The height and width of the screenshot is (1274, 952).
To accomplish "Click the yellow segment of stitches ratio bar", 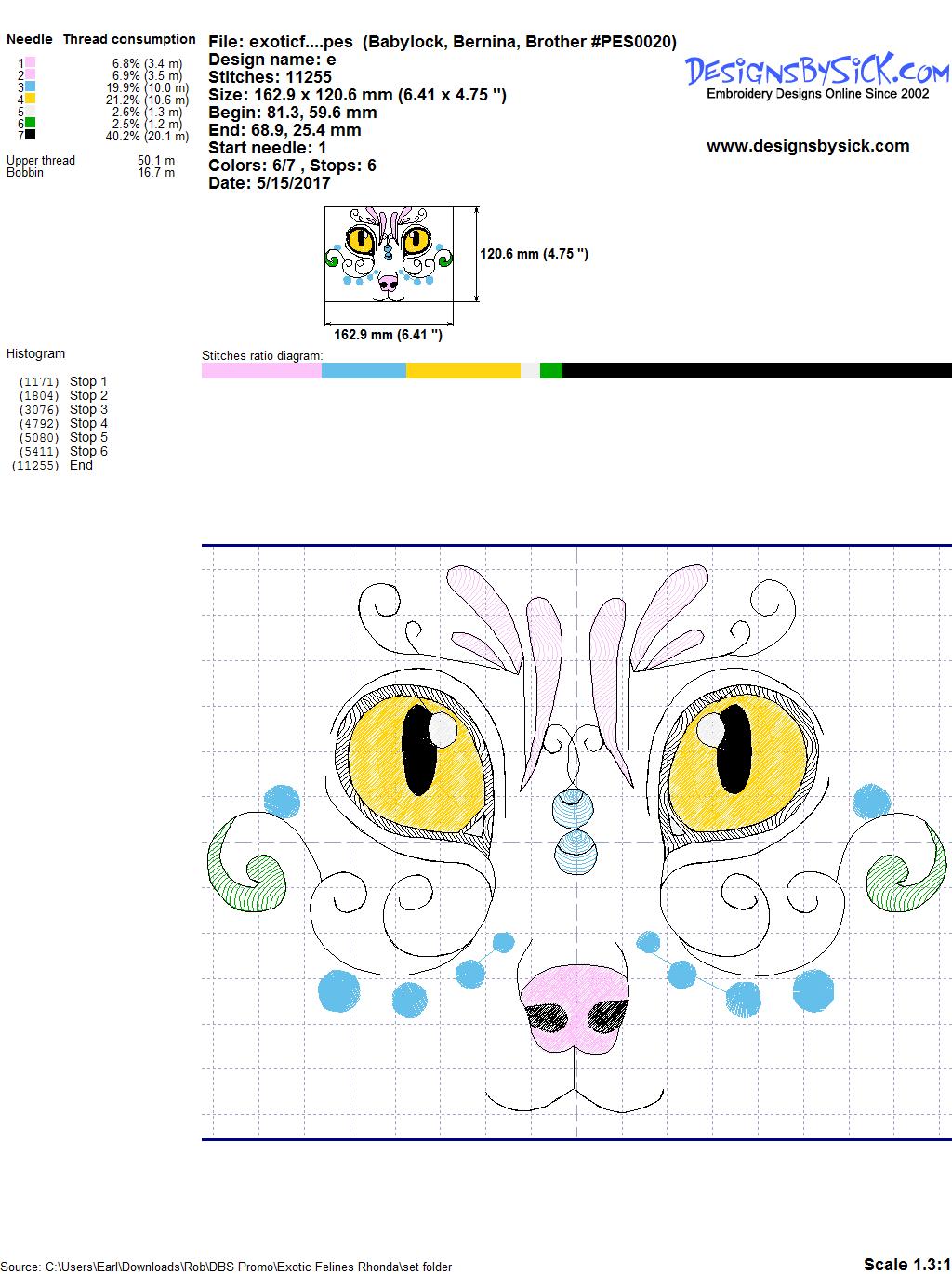I will click(x=462, y=370).
